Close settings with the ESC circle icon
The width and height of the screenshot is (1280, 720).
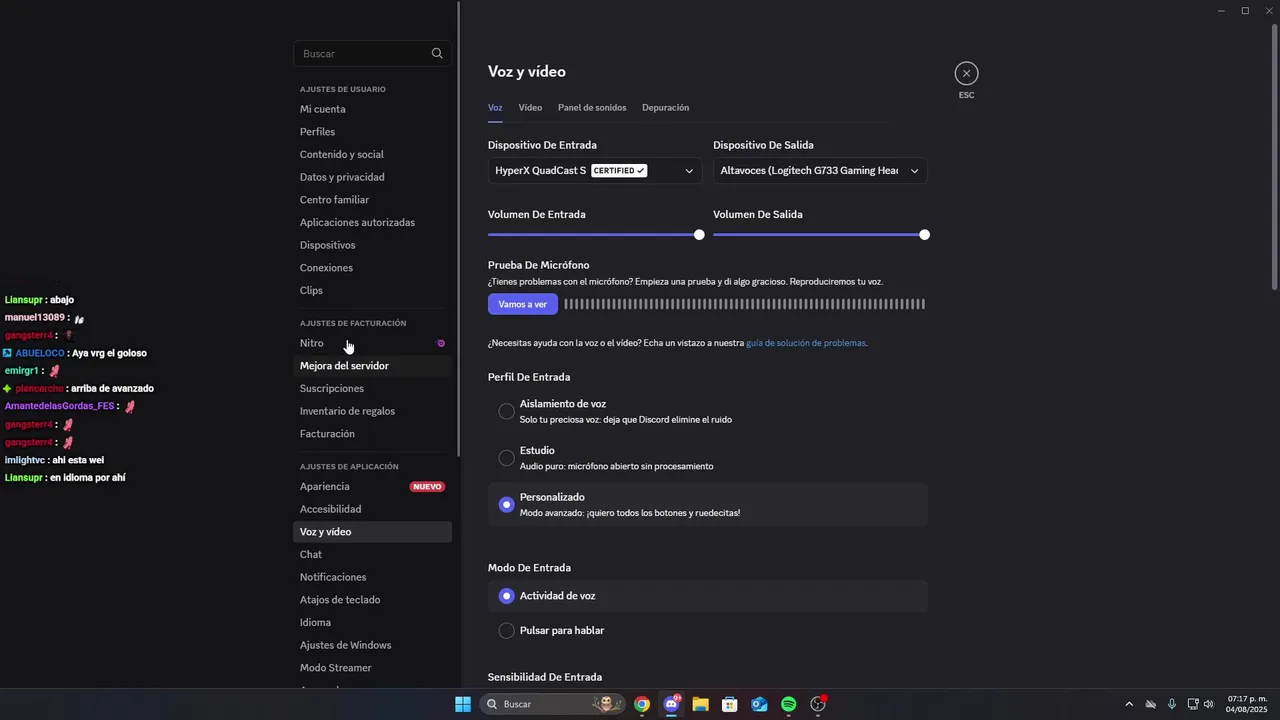coord(966,73)
